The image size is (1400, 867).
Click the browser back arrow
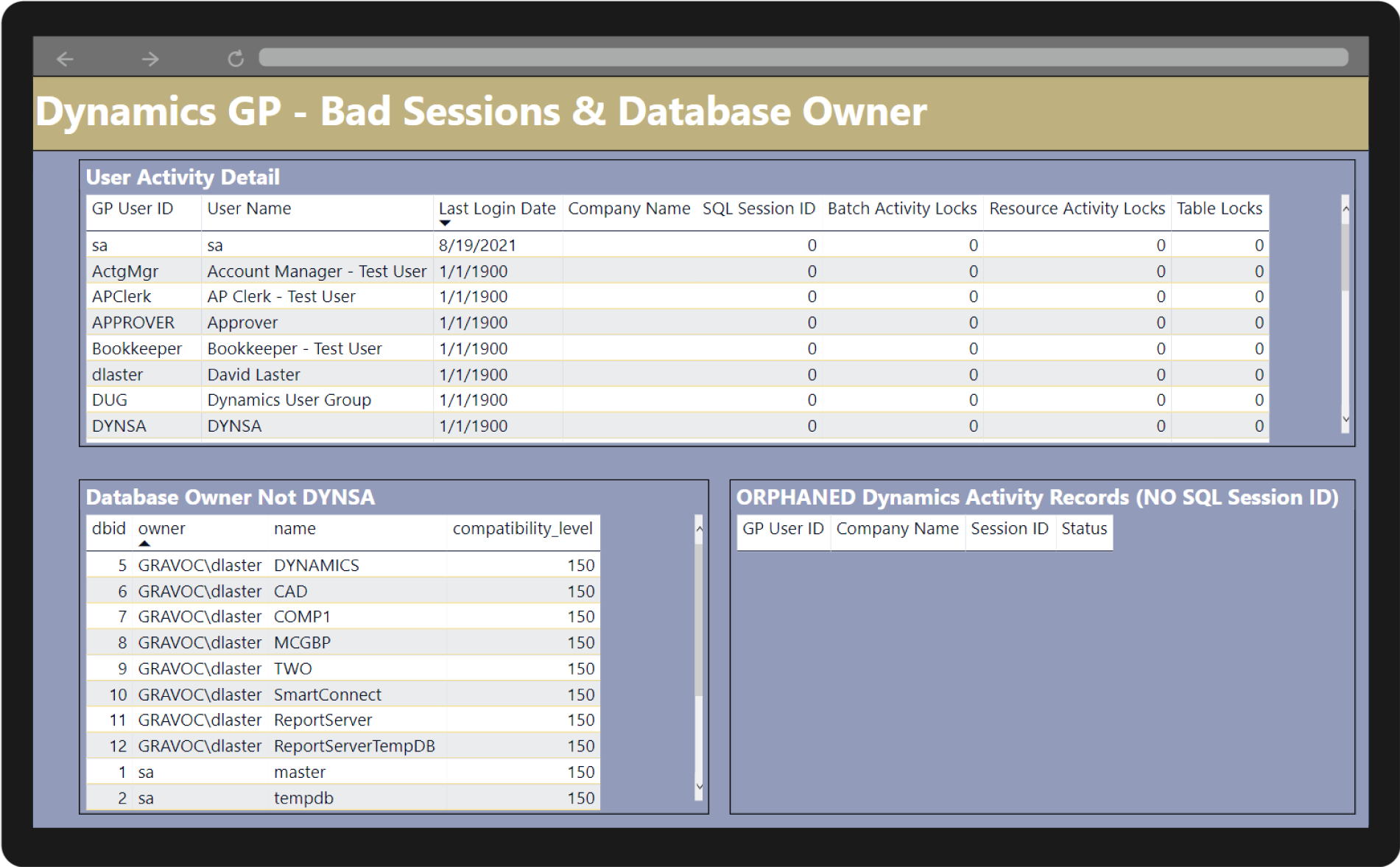(x=65, y=59)
